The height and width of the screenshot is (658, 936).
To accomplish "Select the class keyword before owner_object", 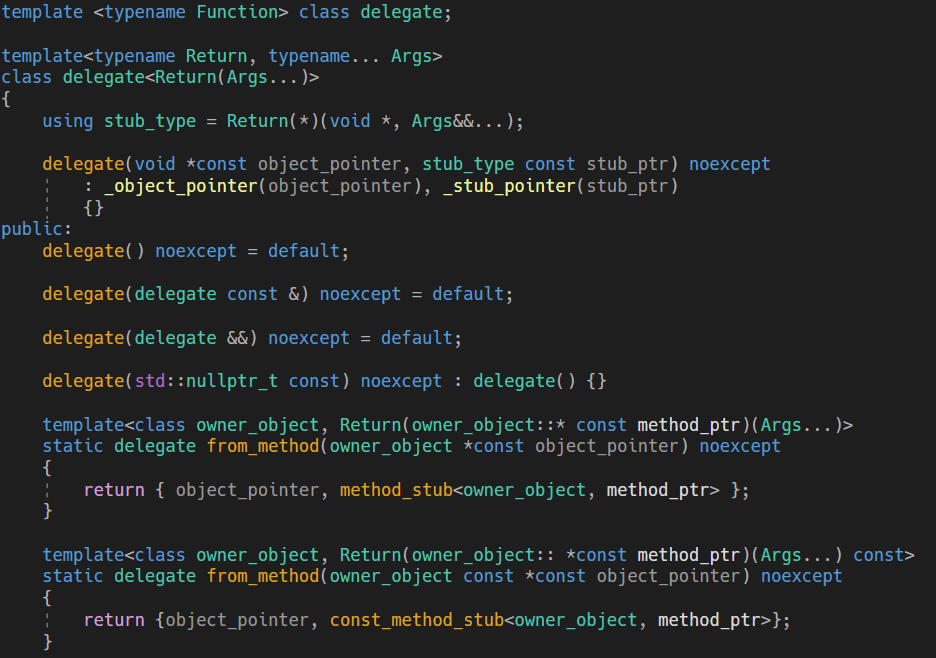I will point(160,424).
